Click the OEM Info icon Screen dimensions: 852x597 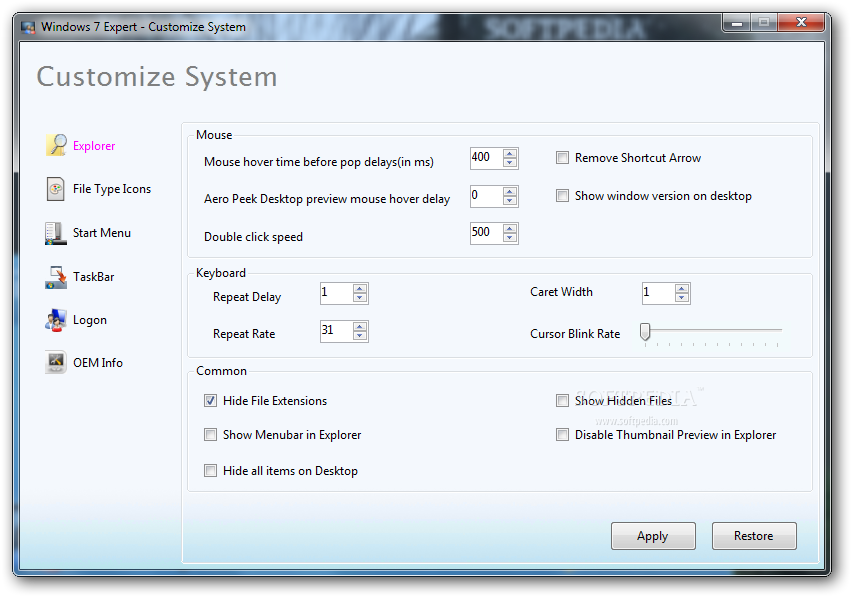point(55,362)
